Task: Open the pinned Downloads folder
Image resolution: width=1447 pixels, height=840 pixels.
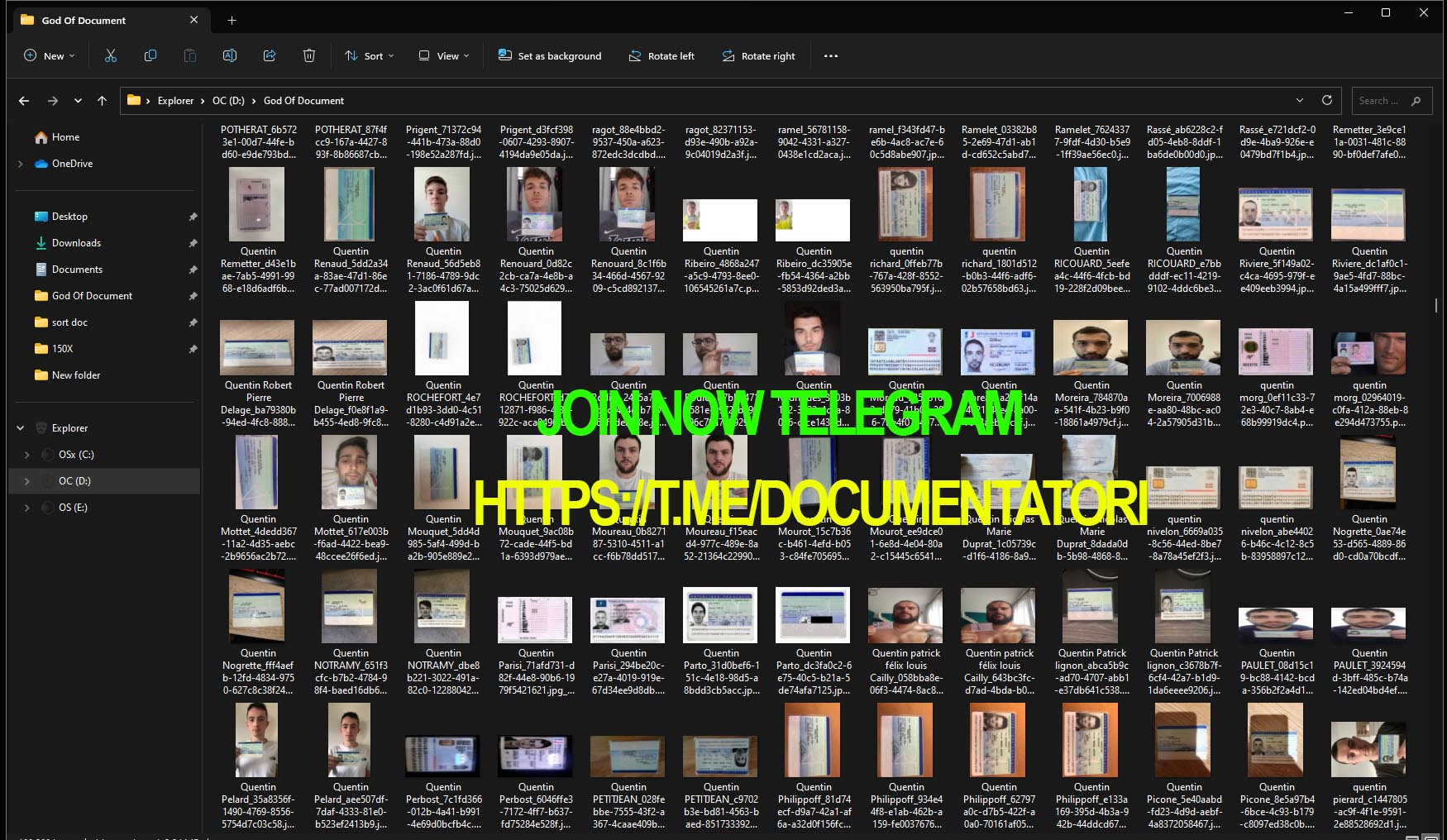Action: [76, 243]
